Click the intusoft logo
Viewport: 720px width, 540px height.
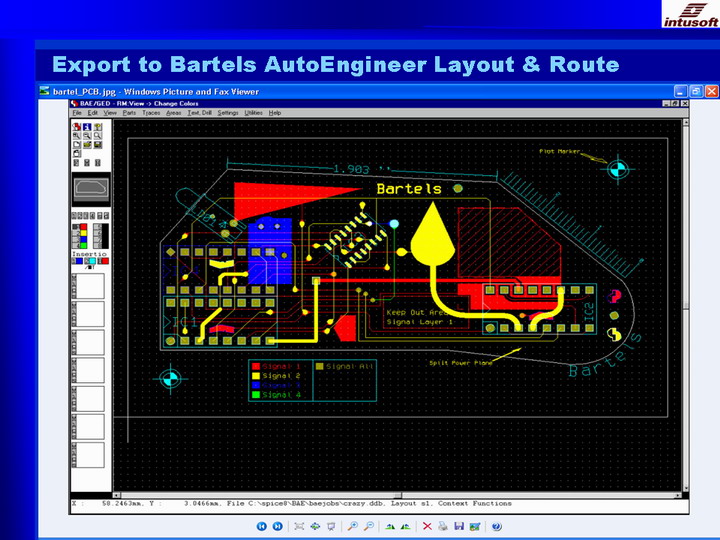pyautogui.click(x=691, y=15)
